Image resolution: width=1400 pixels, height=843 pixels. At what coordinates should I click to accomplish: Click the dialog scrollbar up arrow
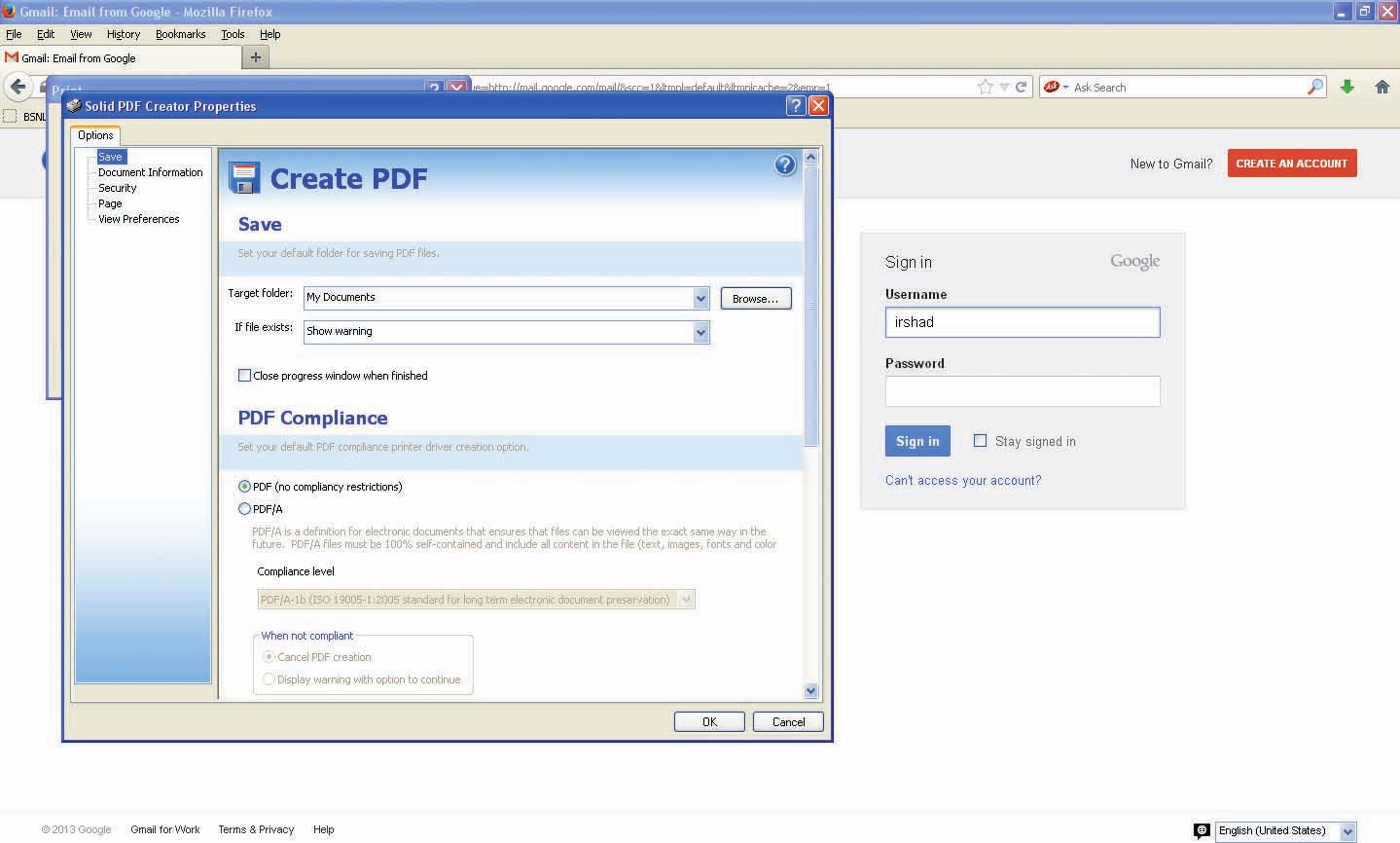(811, 157)
